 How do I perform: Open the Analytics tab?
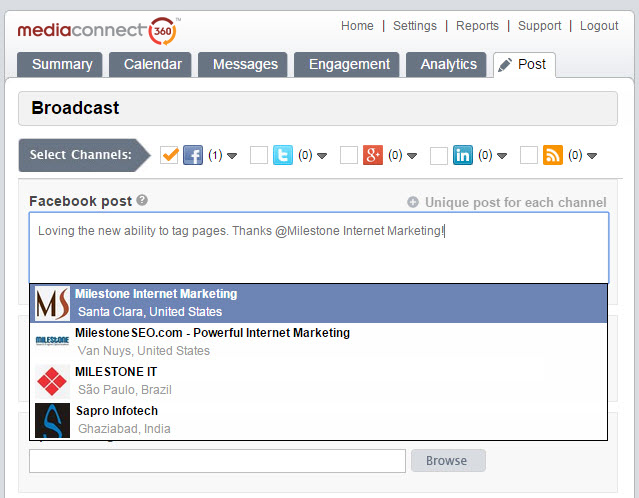pyautogui.click(x=446, y=64)
